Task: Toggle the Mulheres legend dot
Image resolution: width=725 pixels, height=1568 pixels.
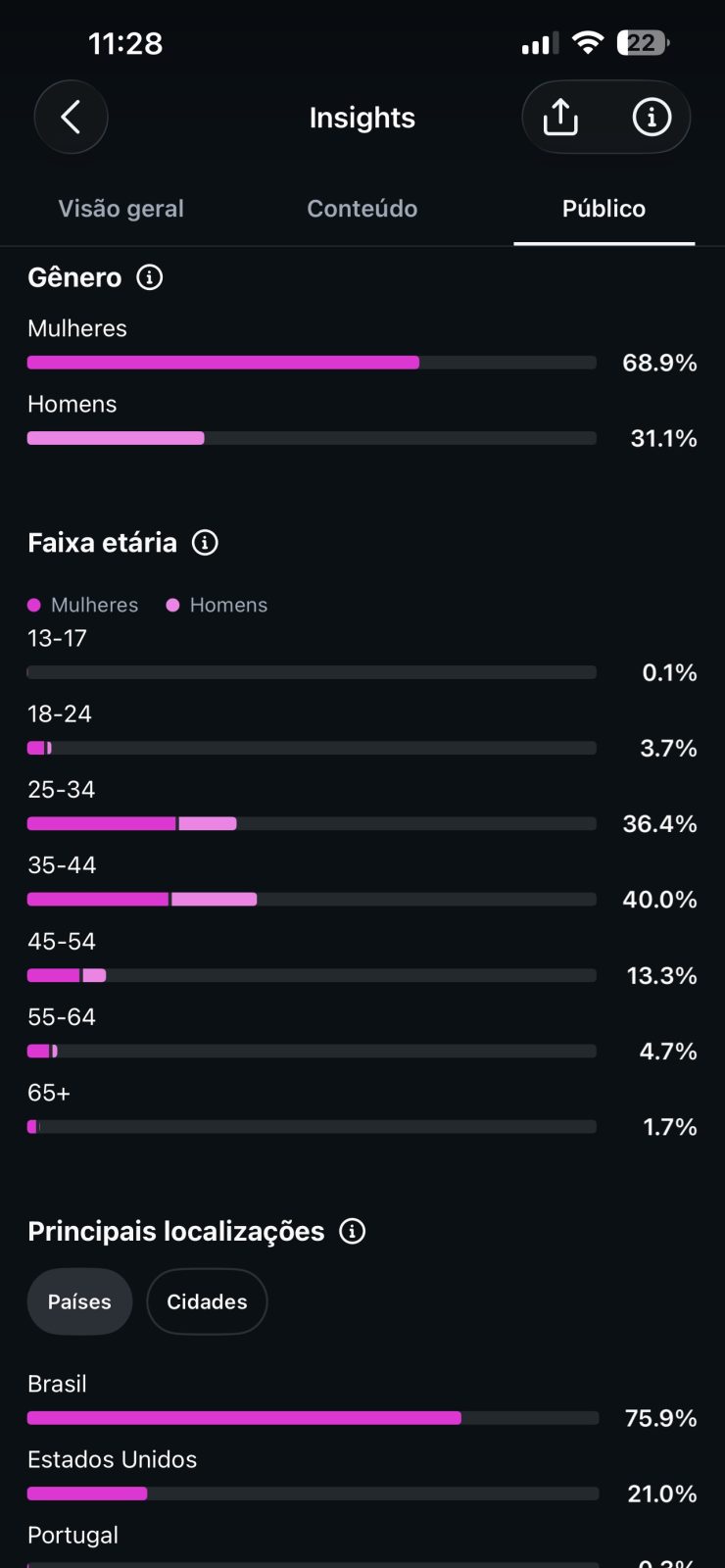Action: coord(34,605)
